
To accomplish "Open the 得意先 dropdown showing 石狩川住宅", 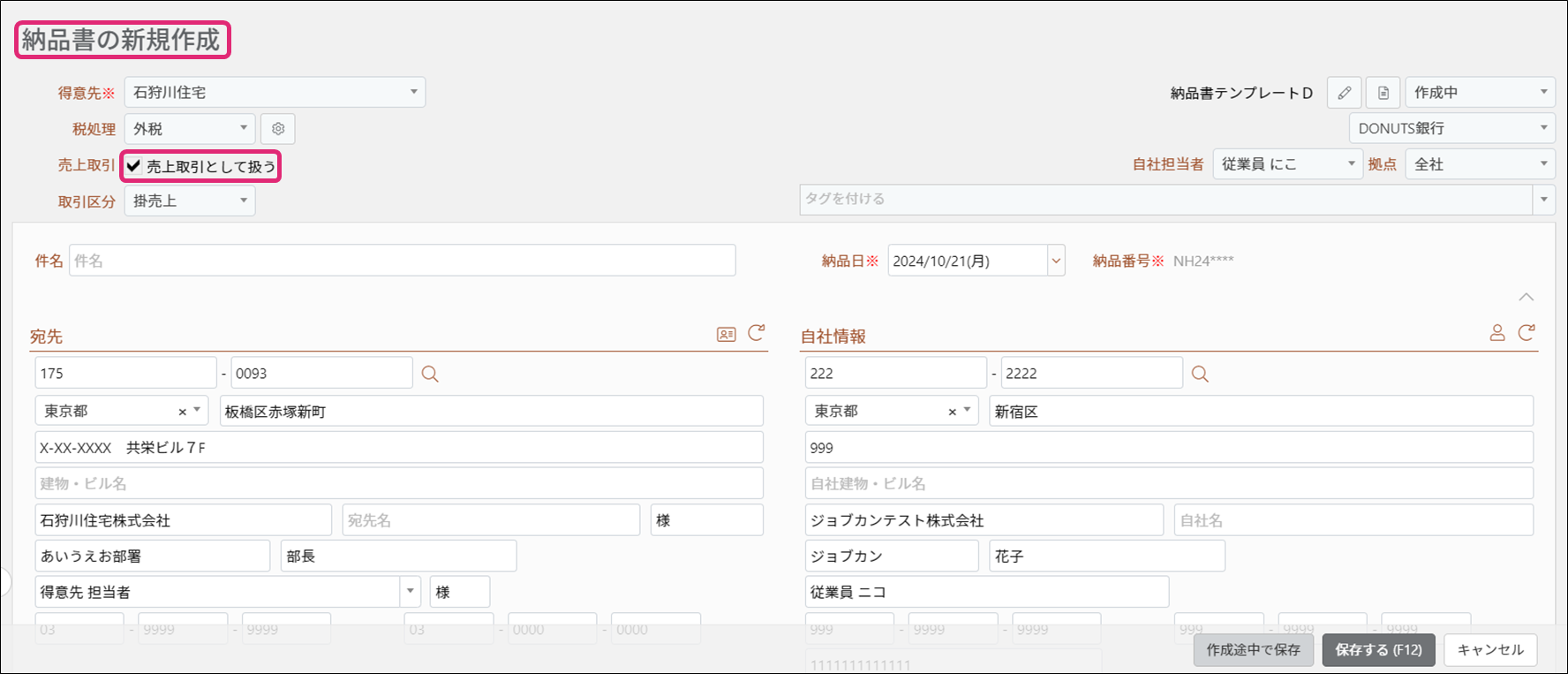I will (275, 93).
